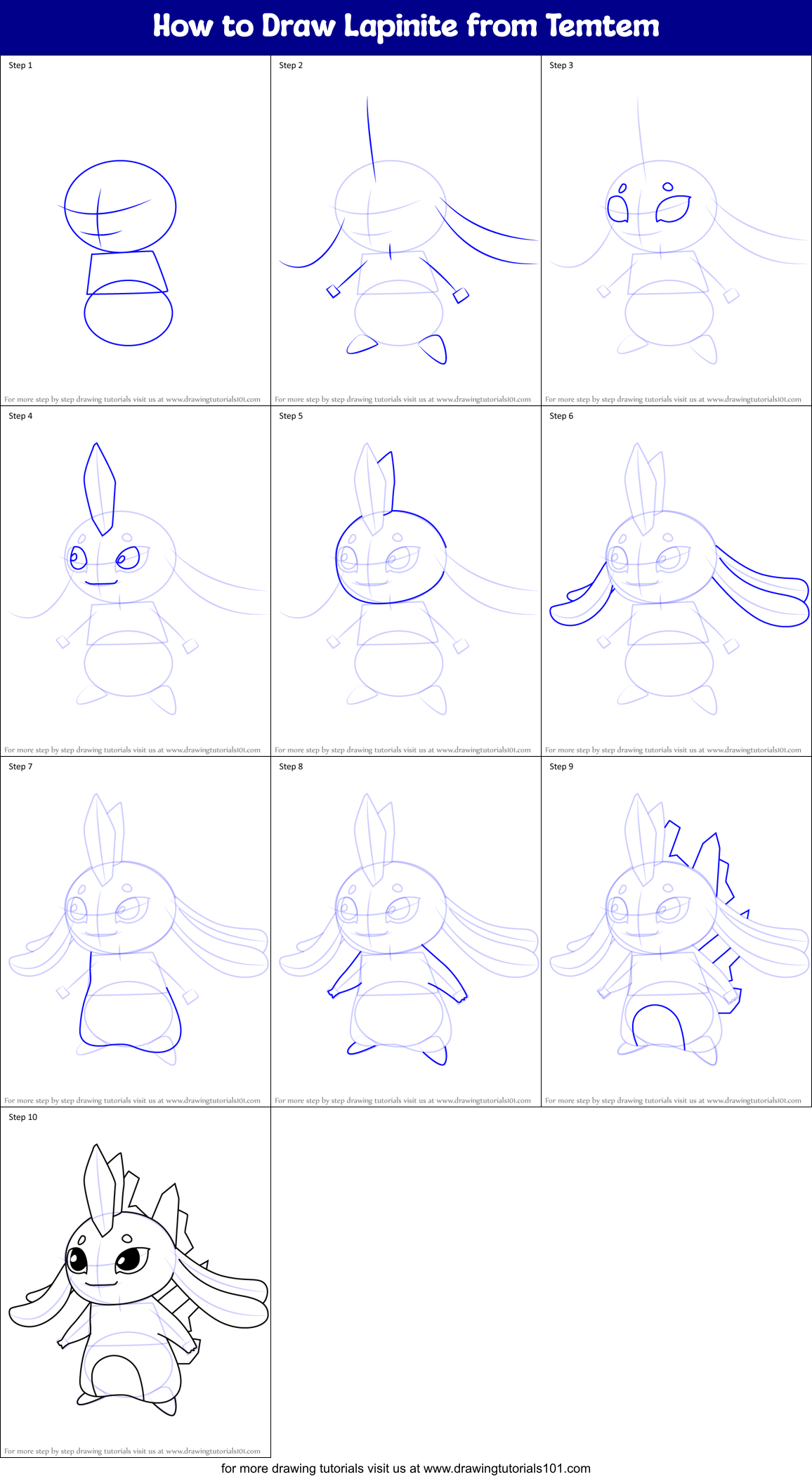
Task: Click the Step 1 drawing thumbnail
Action: click(x=136, y=230)
